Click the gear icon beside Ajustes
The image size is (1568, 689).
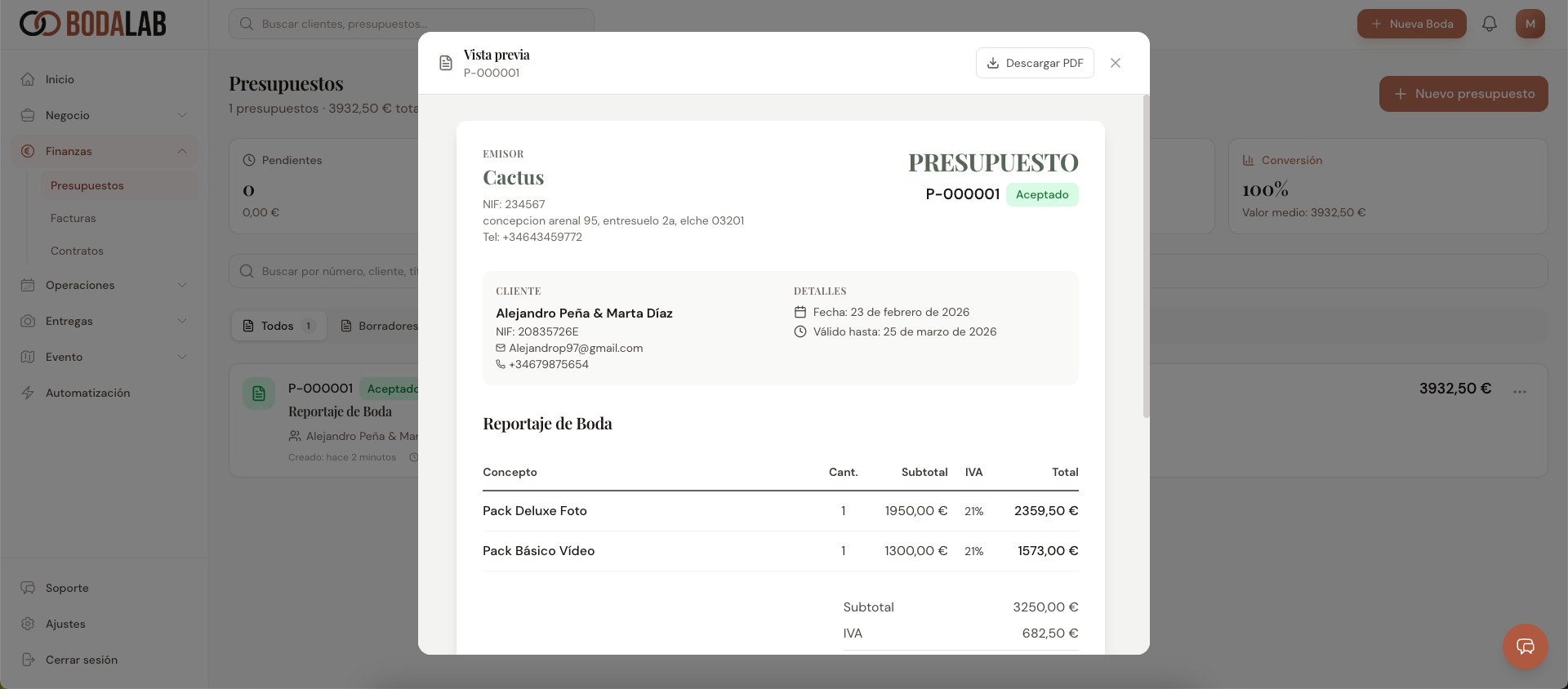[28, 624]
